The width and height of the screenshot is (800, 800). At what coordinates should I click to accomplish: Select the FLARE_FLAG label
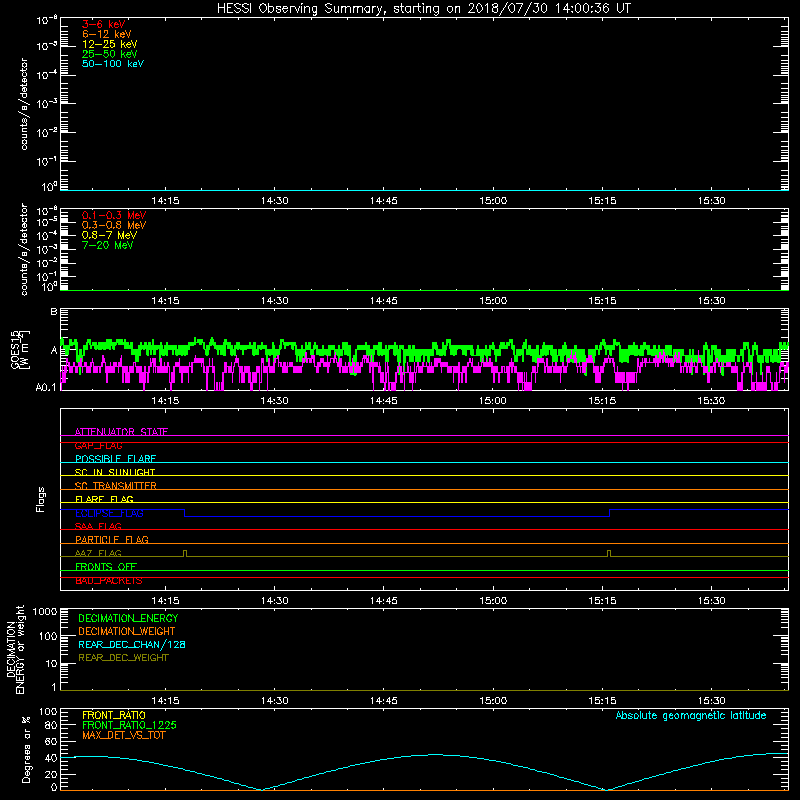tap(104, 499)
